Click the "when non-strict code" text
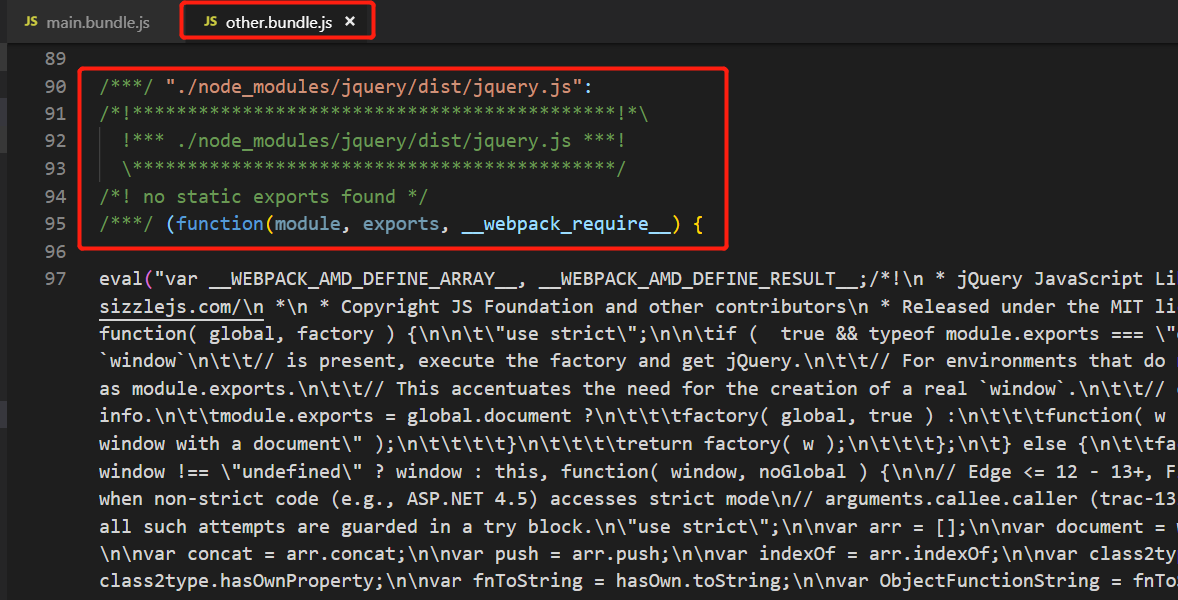Image resolution: width=1178 pixels, height=600 pixels. 209,499
